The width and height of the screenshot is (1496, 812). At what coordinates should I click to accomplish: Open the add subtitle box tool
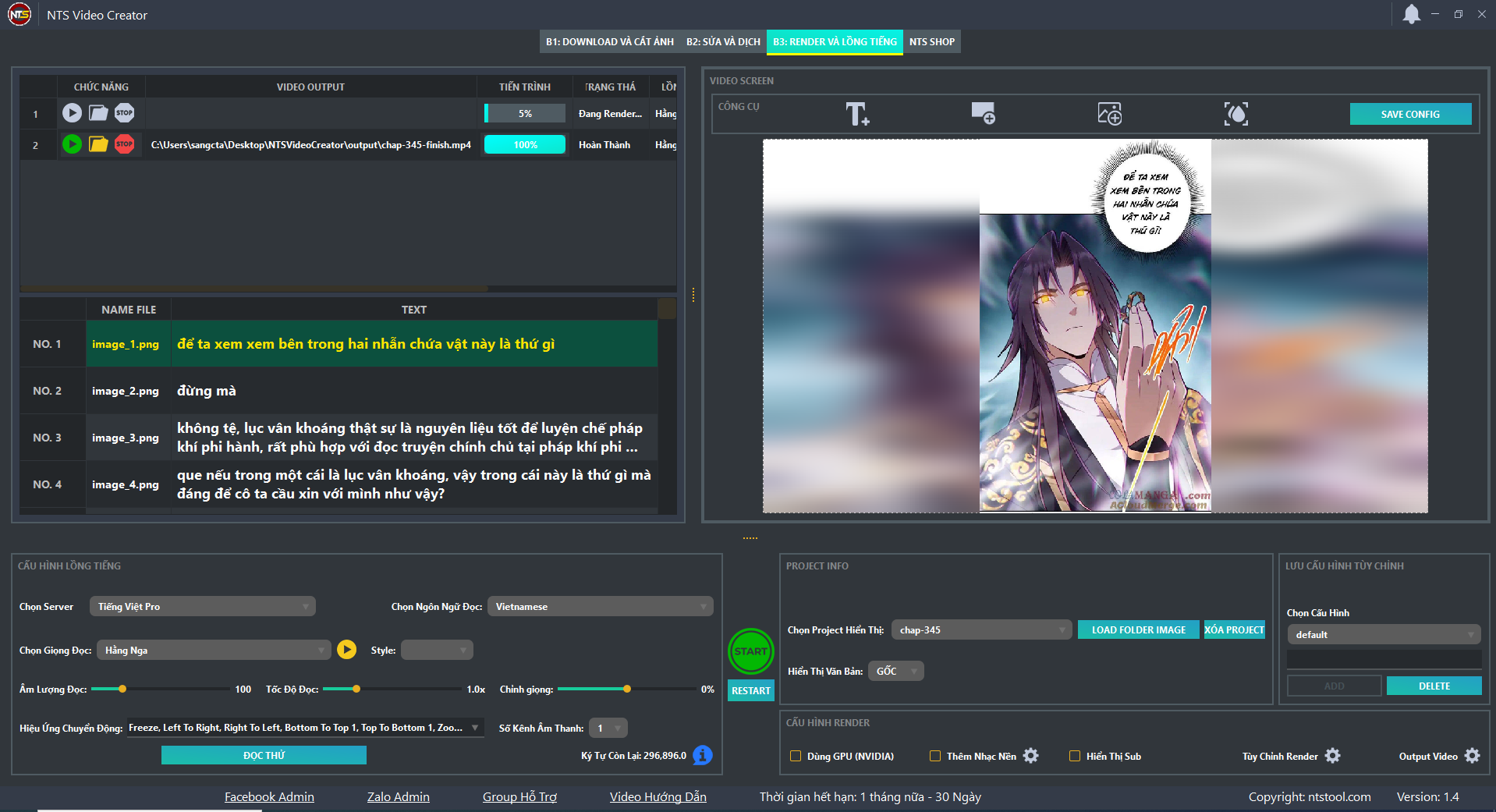point(984,113)
